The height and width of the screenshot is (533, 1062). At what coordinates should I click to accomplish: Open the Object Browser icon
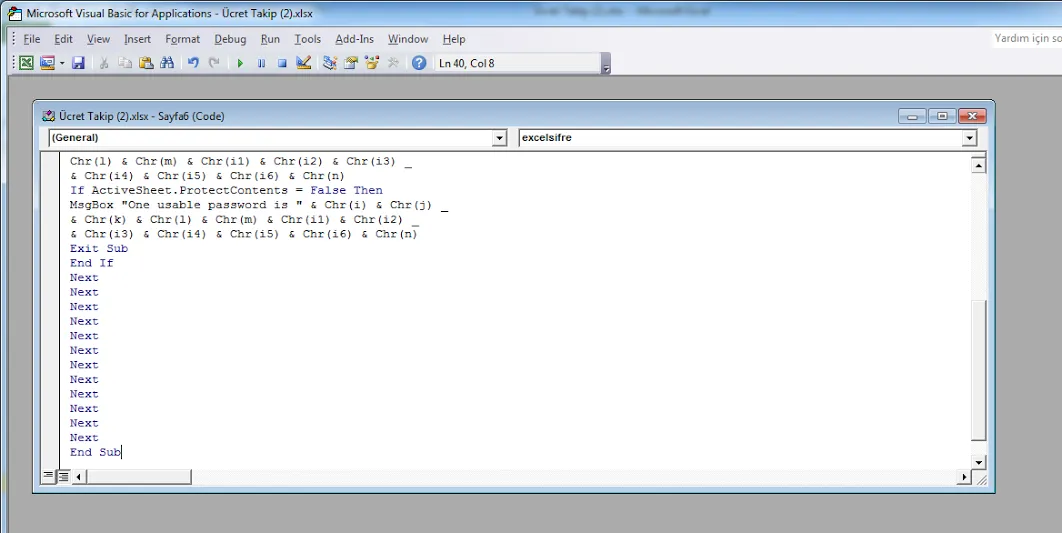coord(372,63)
